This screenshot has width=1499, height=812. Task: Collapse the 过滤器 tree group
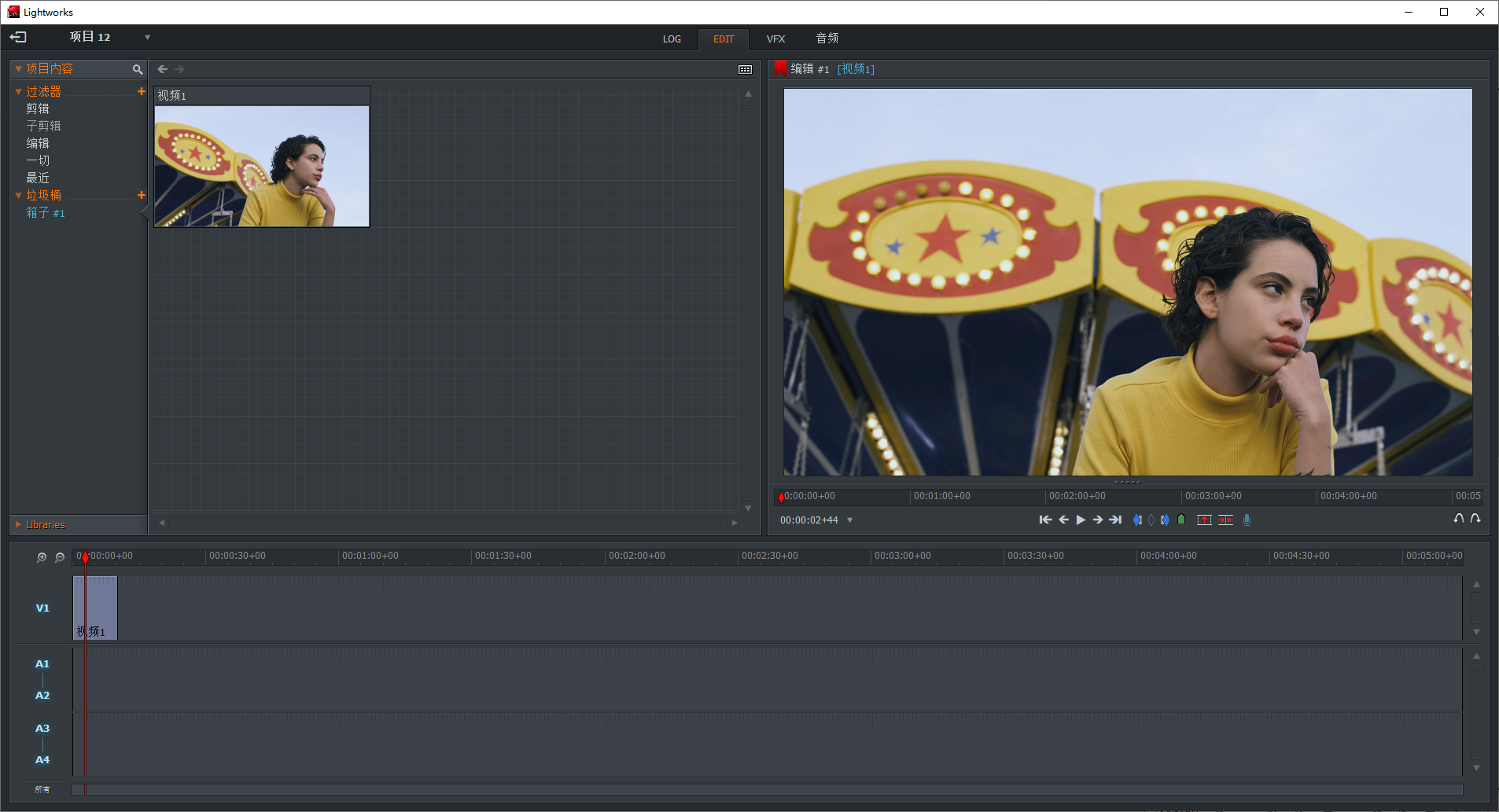coord(18,91)
